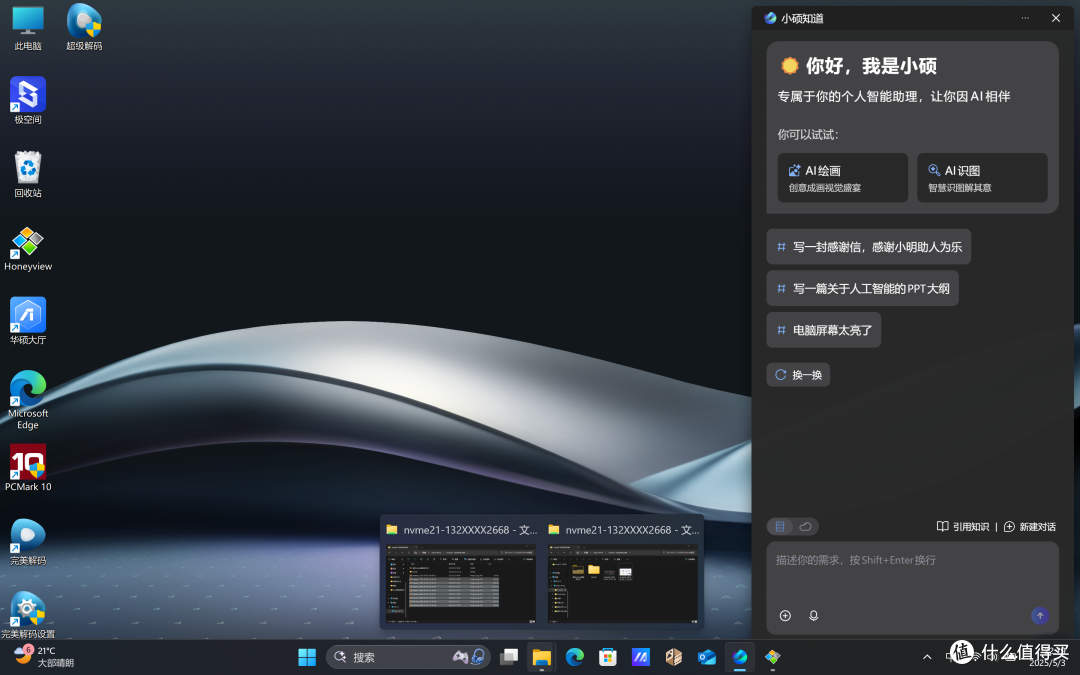Open MyASUS app from taskbar
The height and width of the screenshot is (675, 1080).
(641, 657)
